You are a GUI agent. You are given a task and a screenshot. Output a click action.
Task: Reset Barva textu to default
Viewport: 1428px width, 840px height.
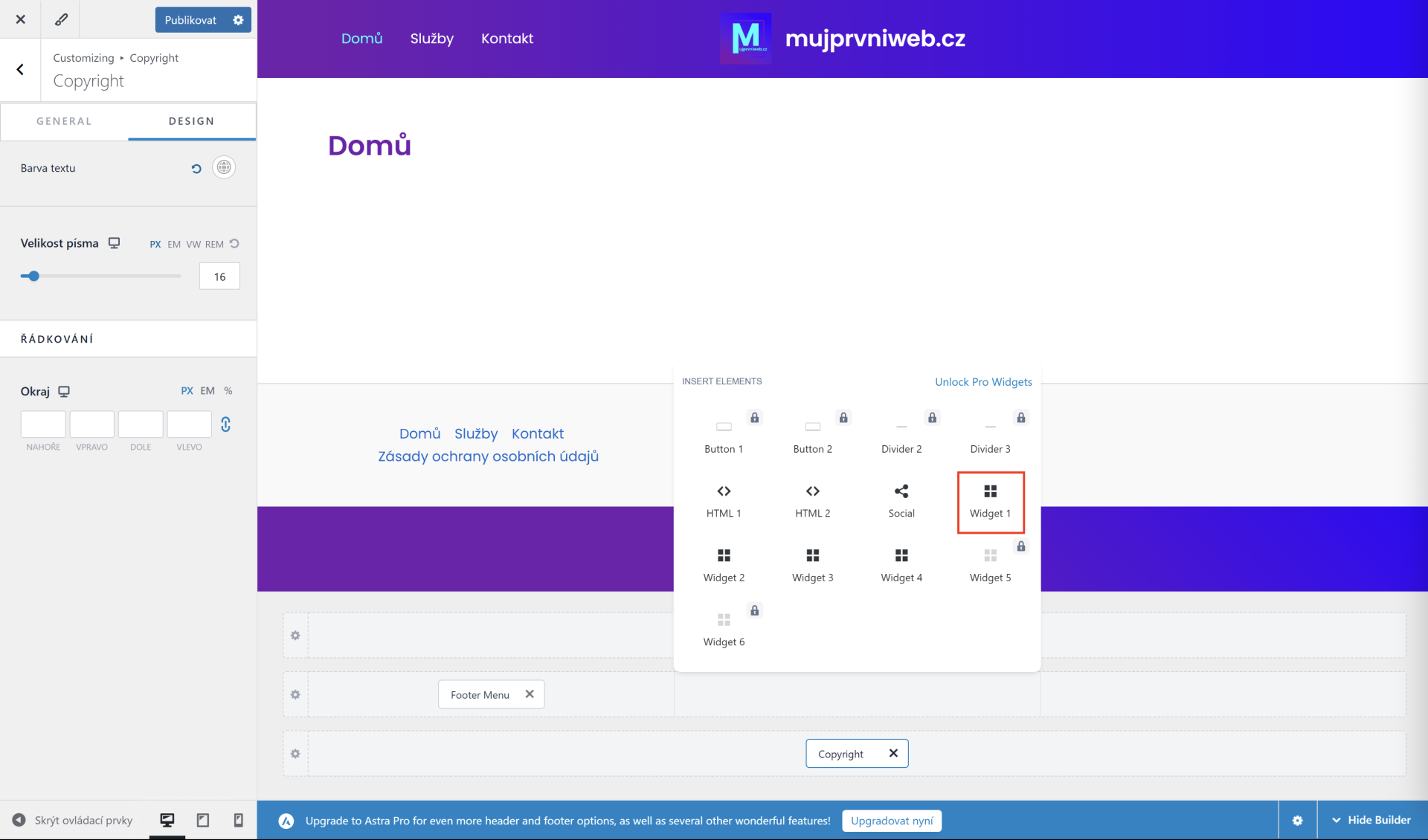[196, 169]
